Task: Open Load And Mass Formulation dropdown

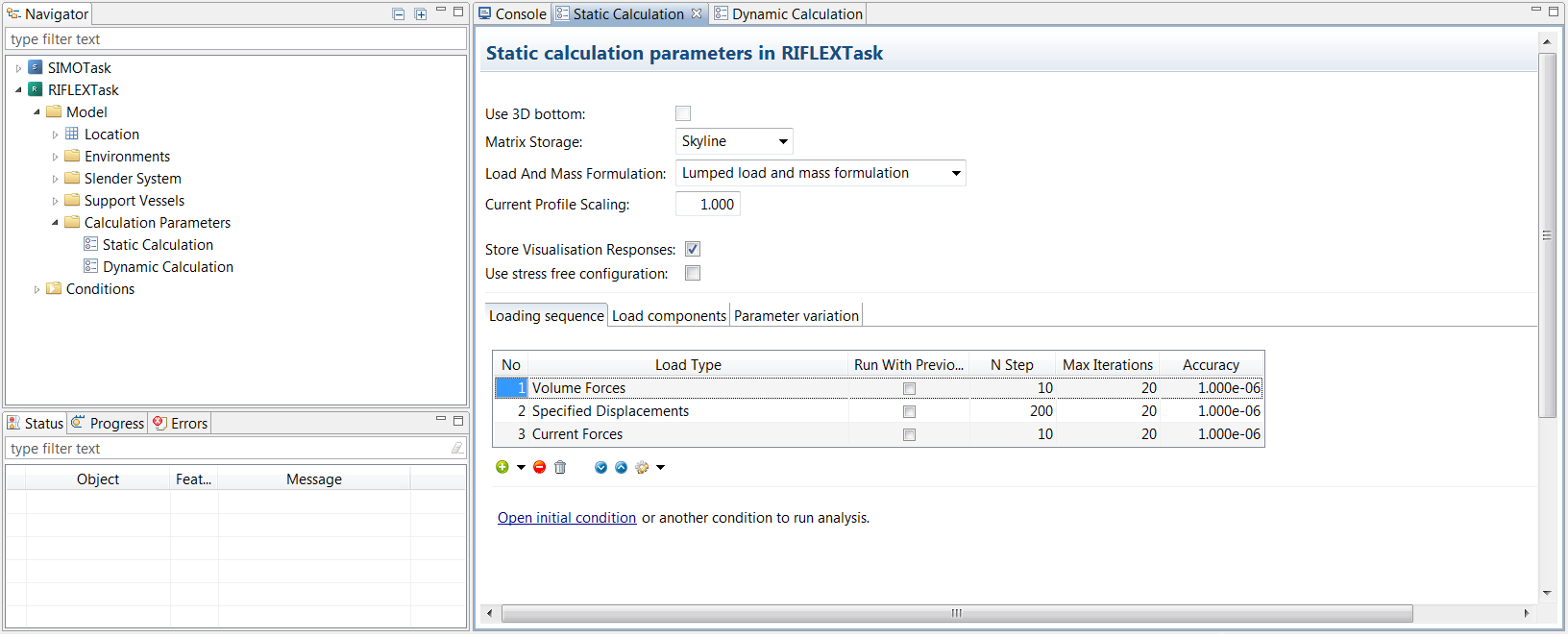Action: pos(821,173)
